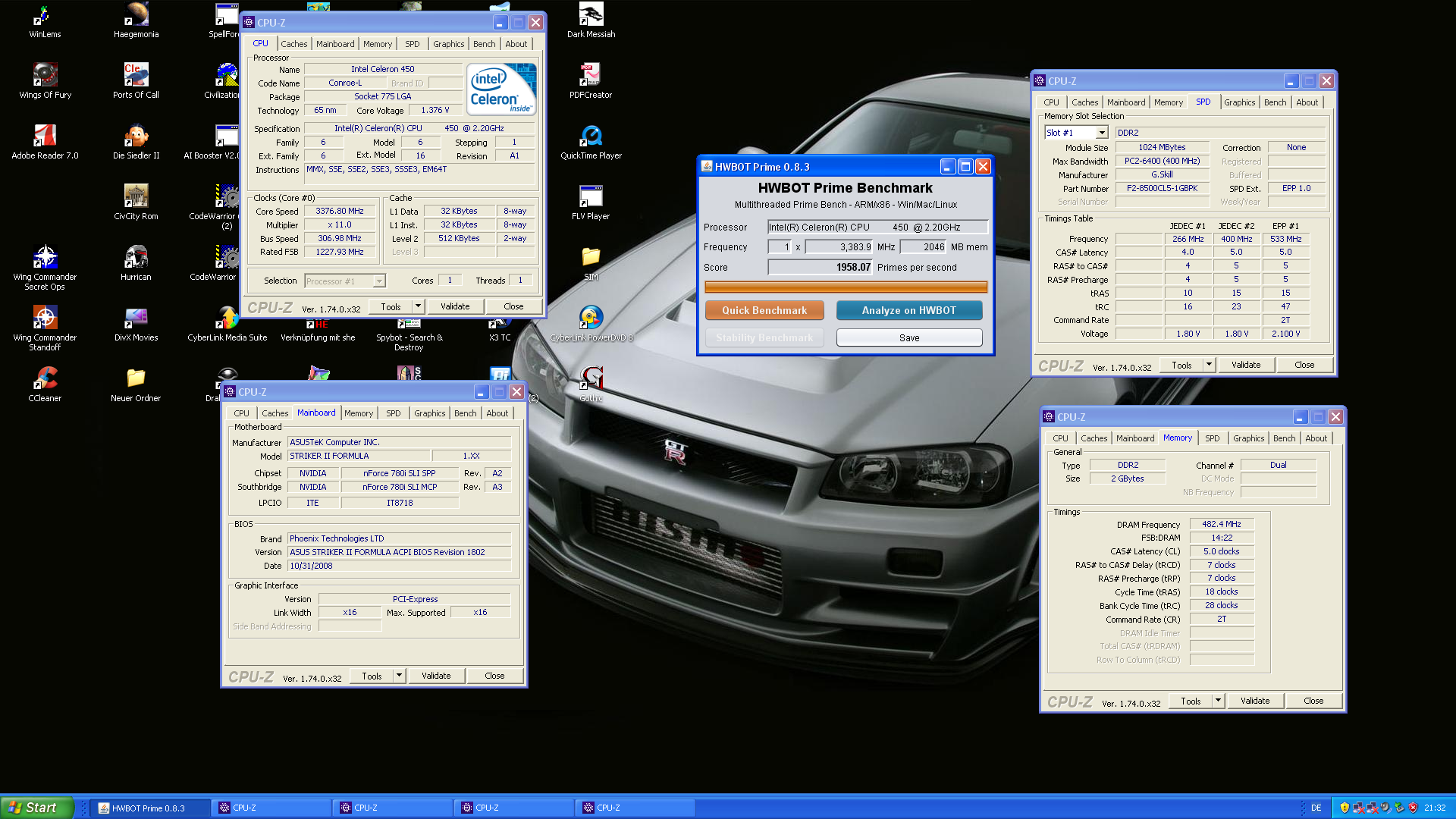Open Mainboard tab in SPD CPU-Z window
This screenshot has width=1456, height=819.
click(x=1126, y=102)
